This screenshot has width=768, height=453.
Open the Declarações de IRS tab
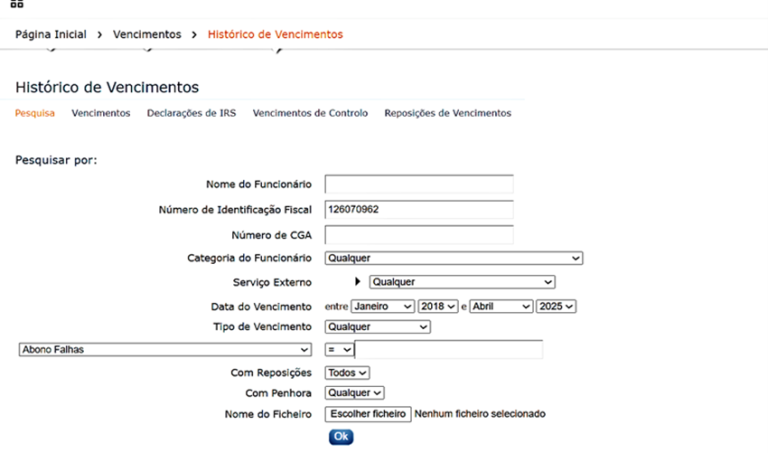[x=191, y=114]
